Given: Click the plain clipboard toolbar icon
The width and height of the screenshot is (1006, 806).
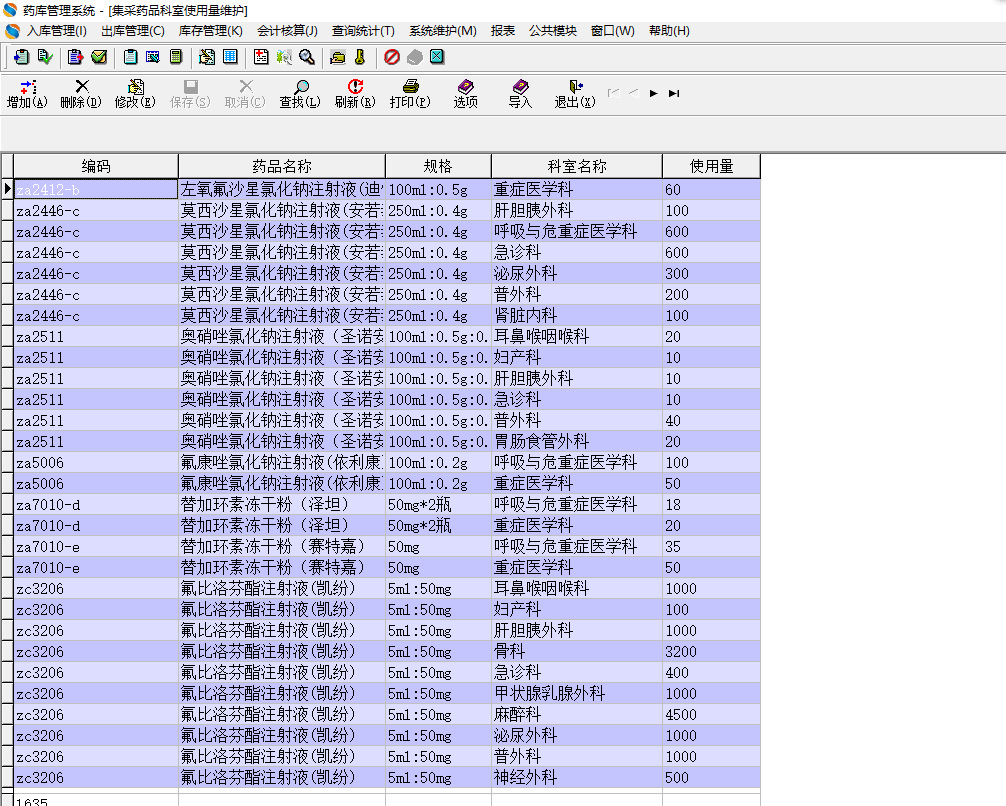Looking at the screenshot, I should (x=130, y=57).
